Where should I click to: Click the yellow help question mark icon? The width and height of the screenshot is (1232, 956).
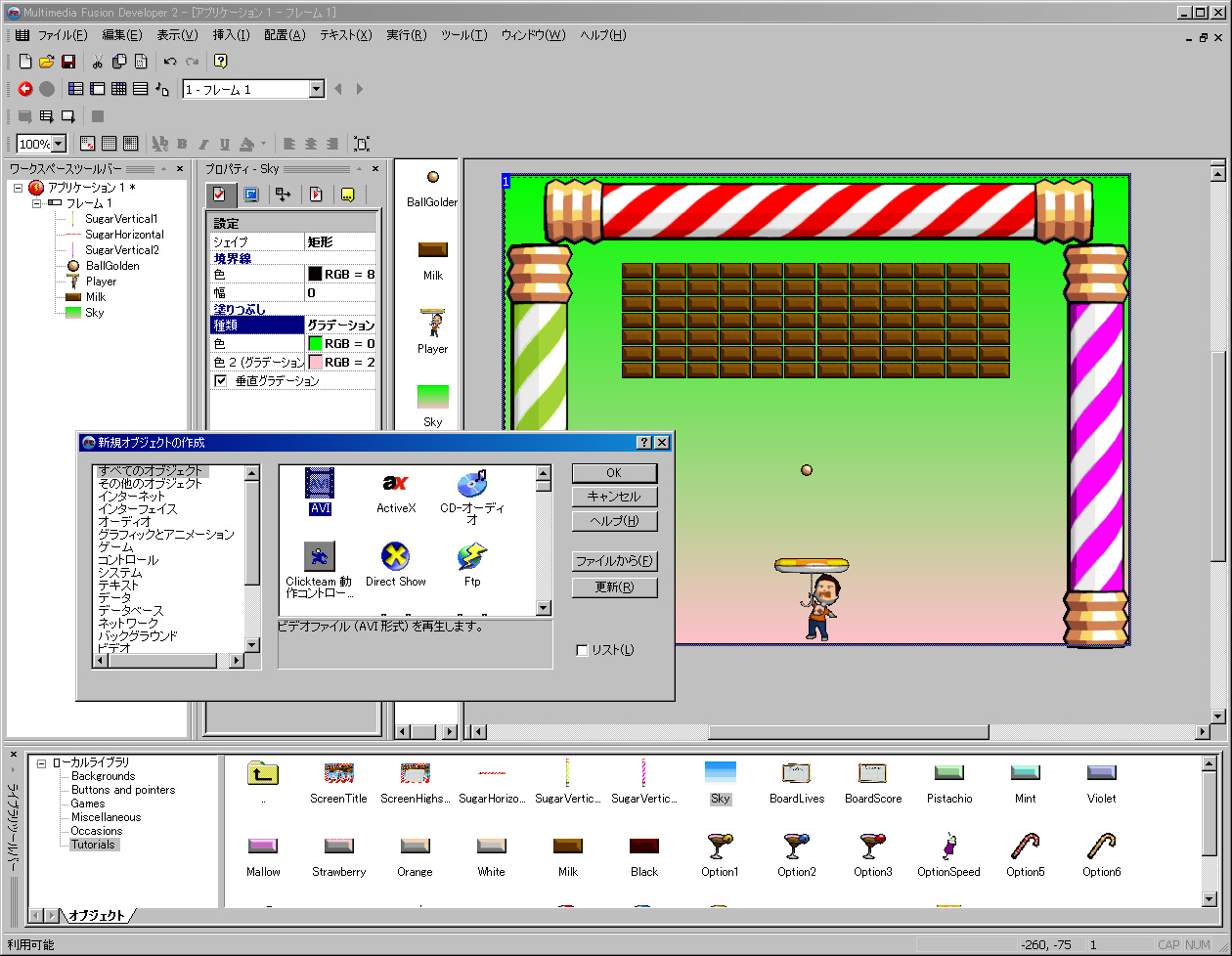tap(221, 62)
